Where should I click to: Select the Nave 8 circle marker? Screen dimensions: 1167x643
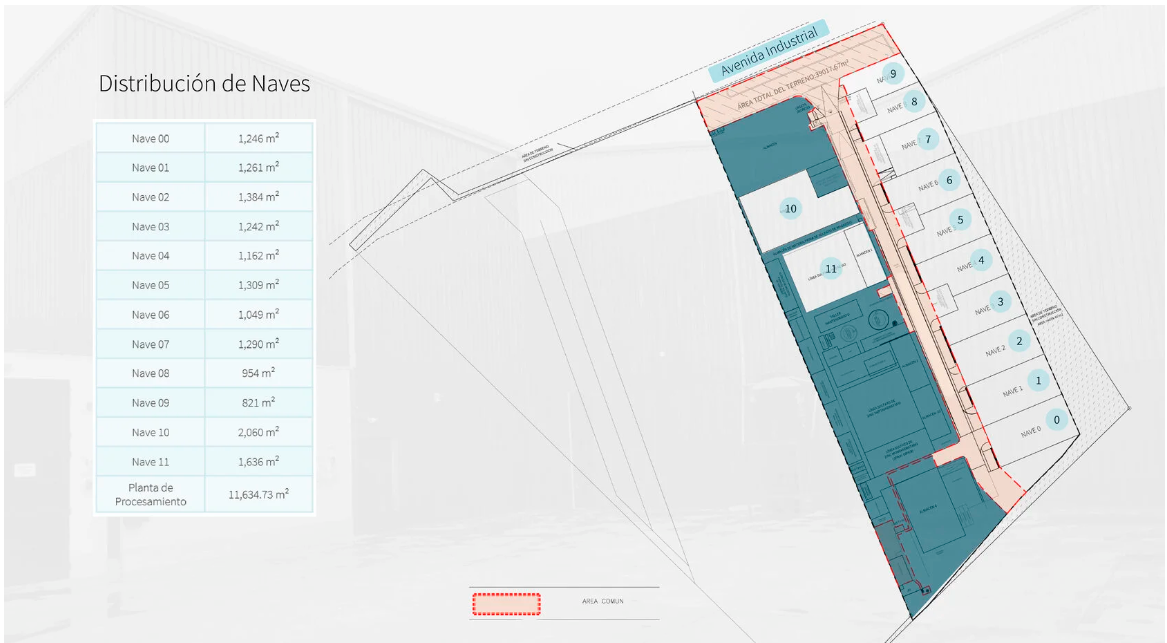[914, 101]
